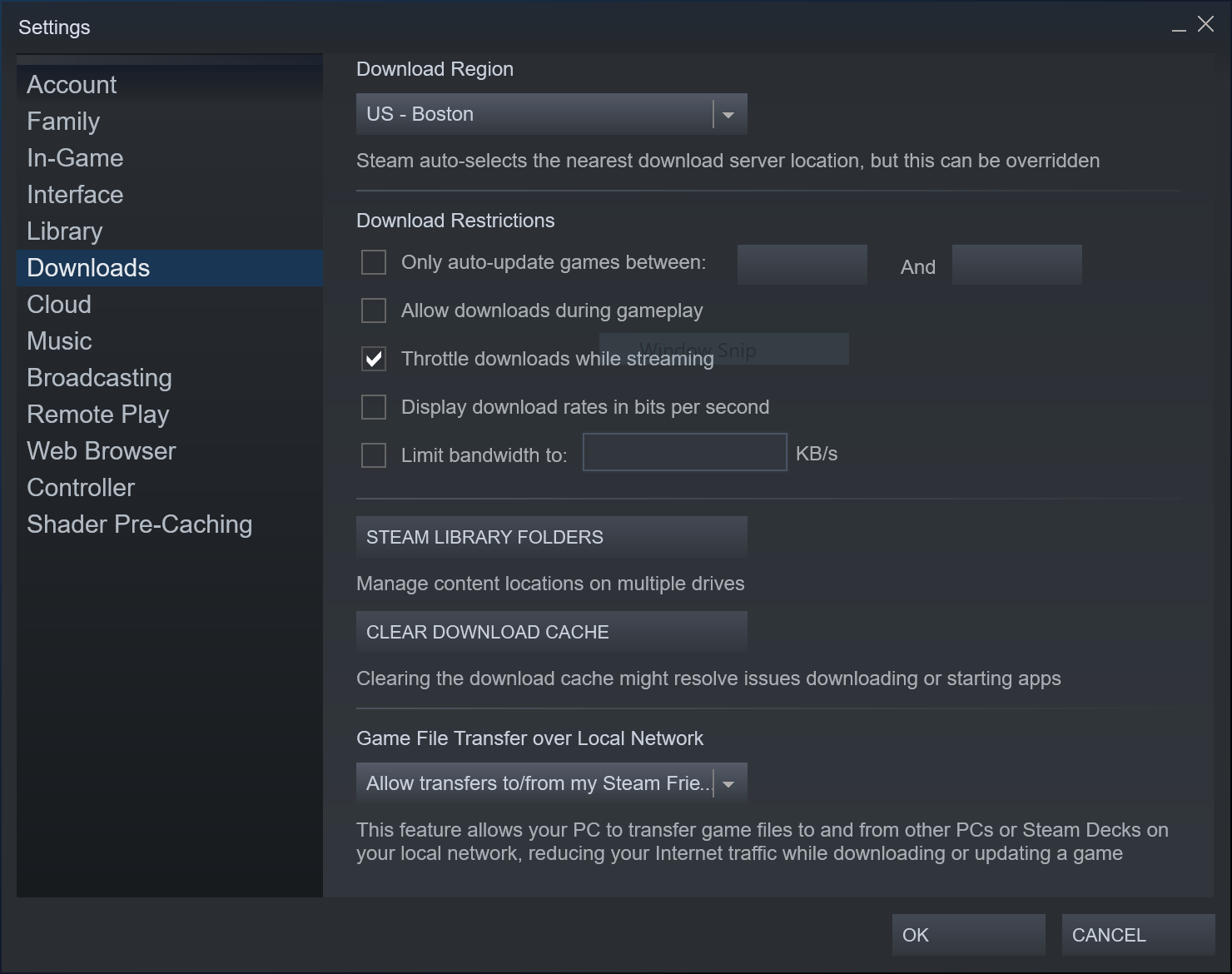
Task: Click the auto-update start time field
Action: click(x=802, y=265)
